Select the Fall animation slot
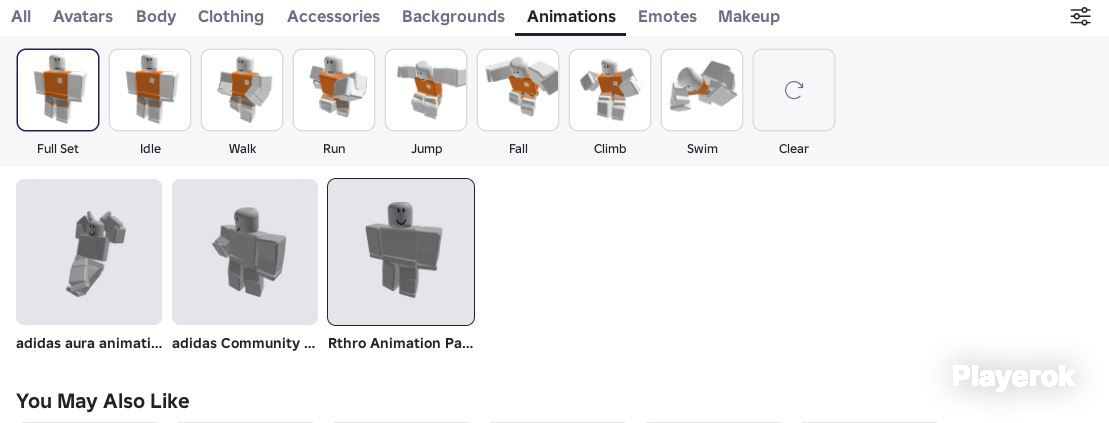The height and width of the screenshot is (423, 1109). (518, 90)
